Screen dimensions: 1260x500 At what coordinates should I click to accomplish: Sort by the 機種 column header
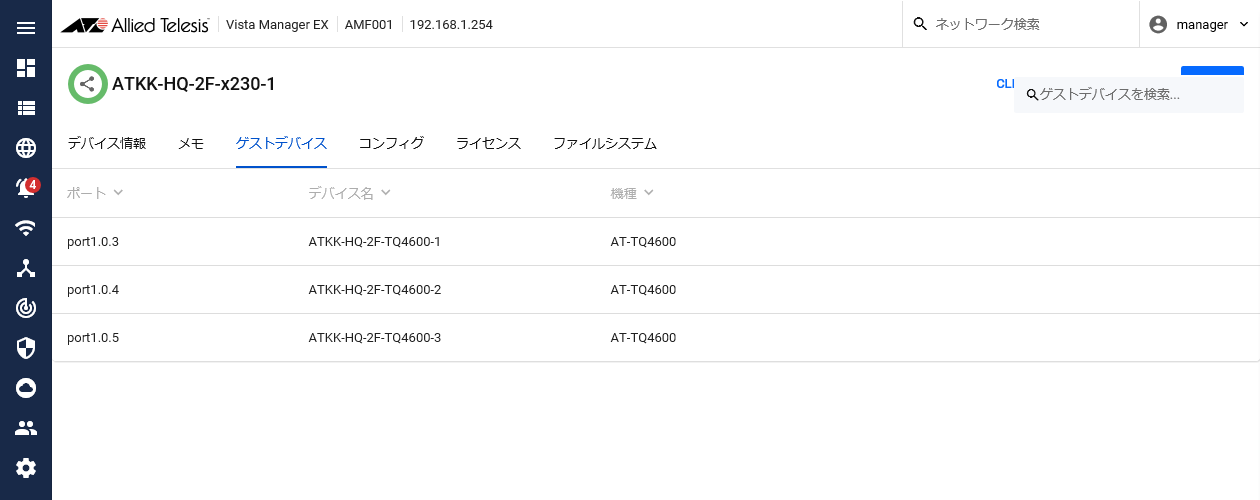point(631,193)
